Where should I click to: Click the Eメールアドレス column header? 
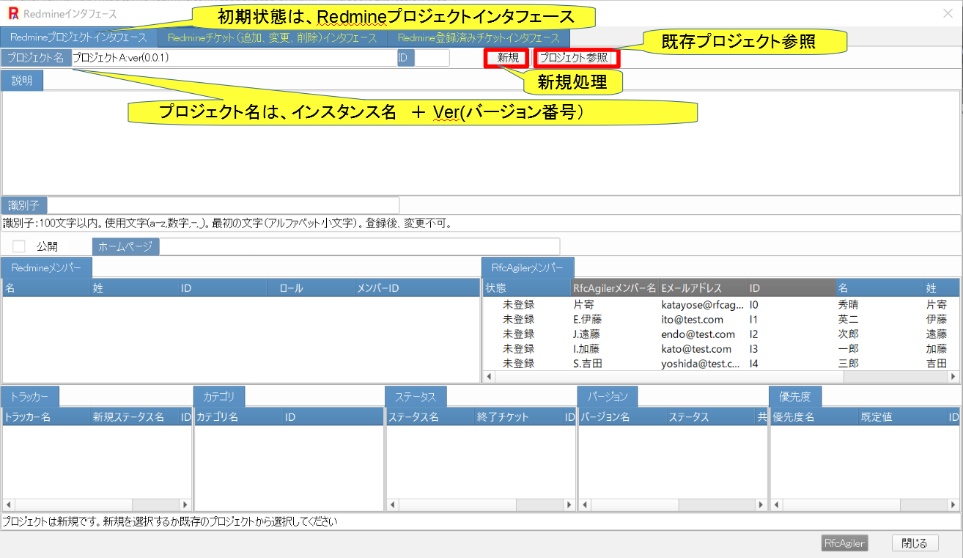click(702, 288)
